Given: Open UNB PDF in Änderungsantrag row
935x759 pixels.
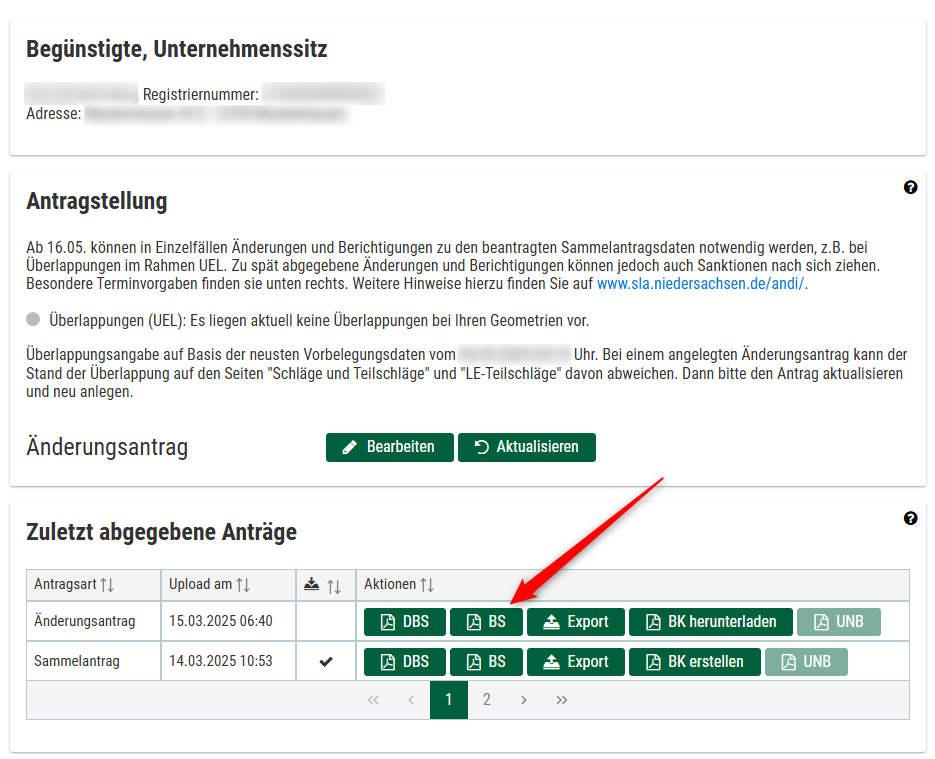Looking at the screenshot, I should [x=838, y=622].
